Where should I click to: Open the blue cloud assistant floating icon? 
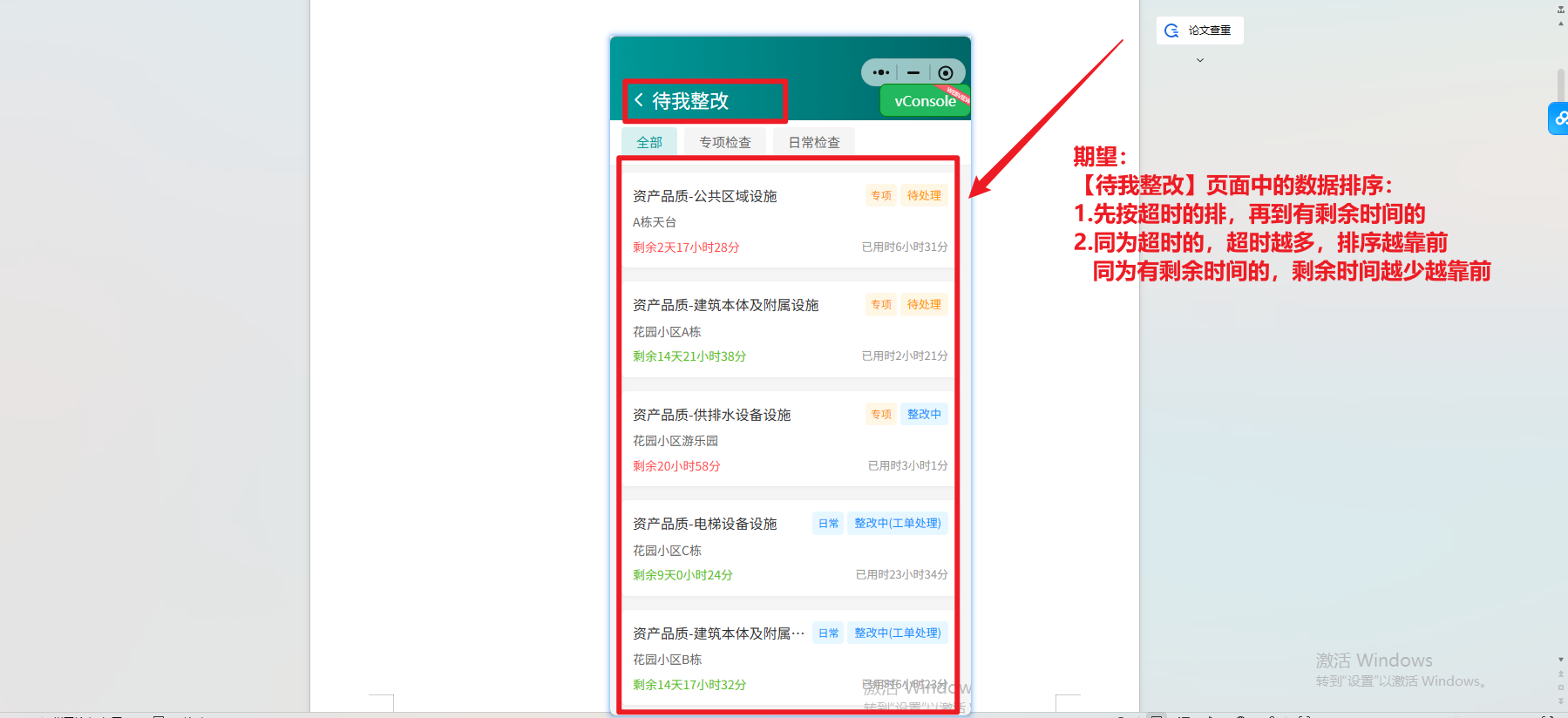pyautogui.click(x=1558, y=119)
